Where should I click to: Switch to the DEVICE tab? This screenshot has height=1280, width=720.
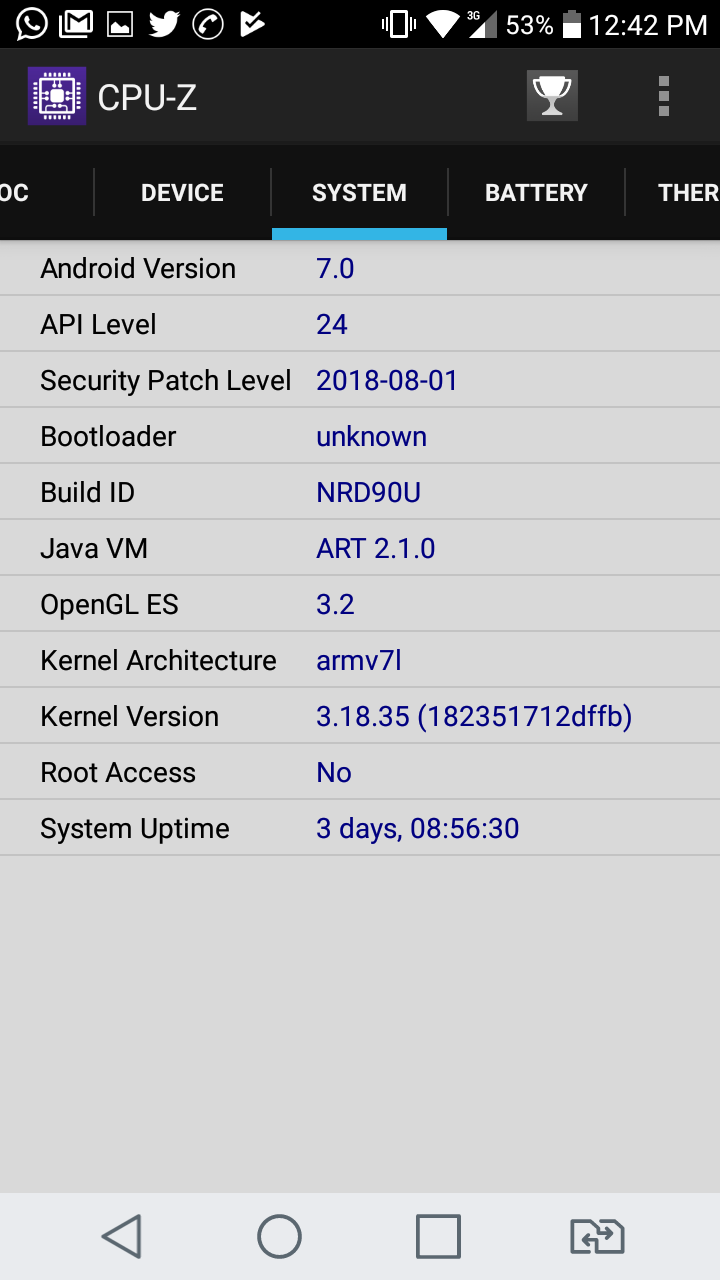182,193
